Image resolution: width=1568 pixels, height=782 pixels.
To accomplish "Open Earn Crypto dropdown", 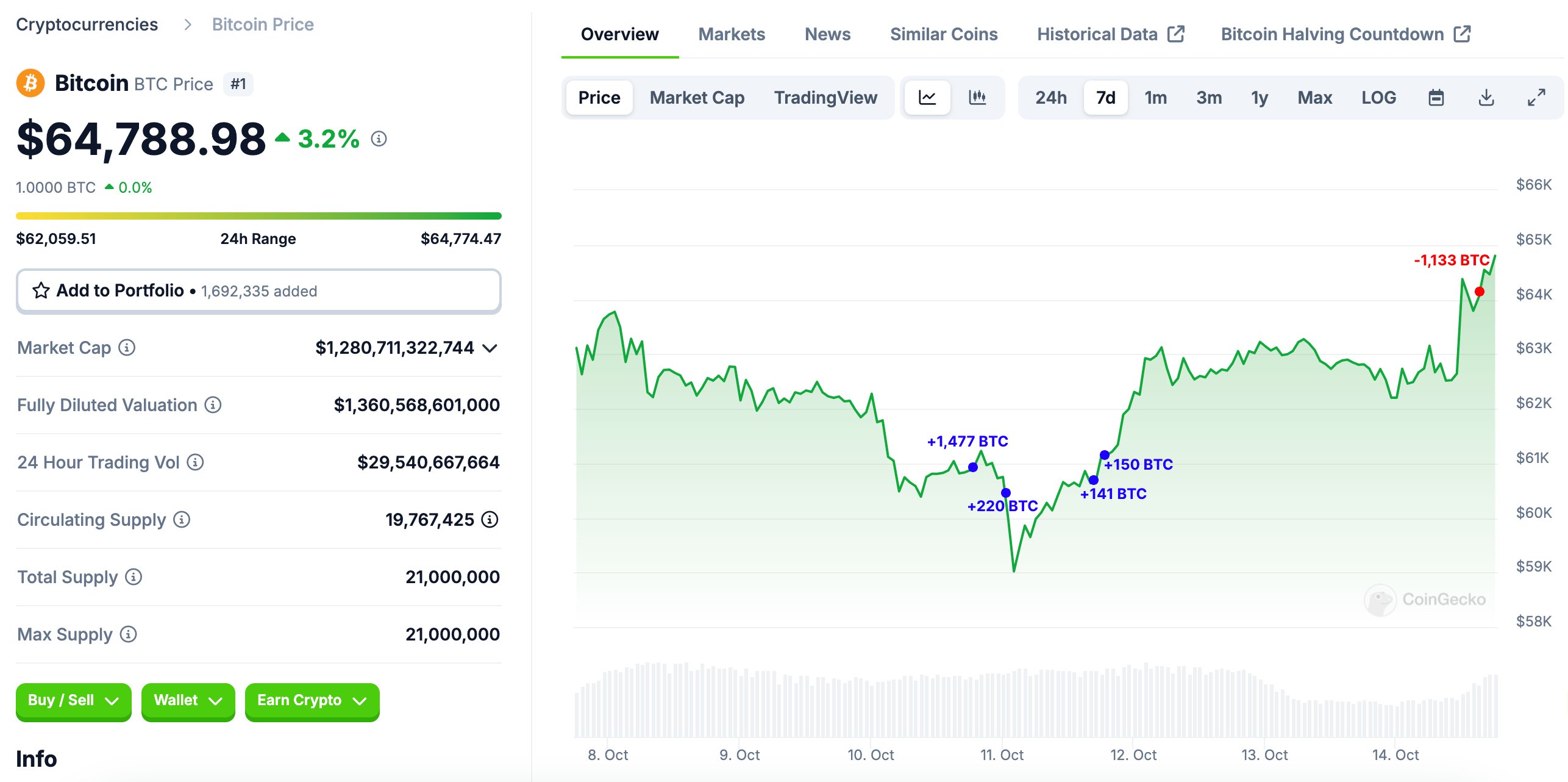I will 312,701.
